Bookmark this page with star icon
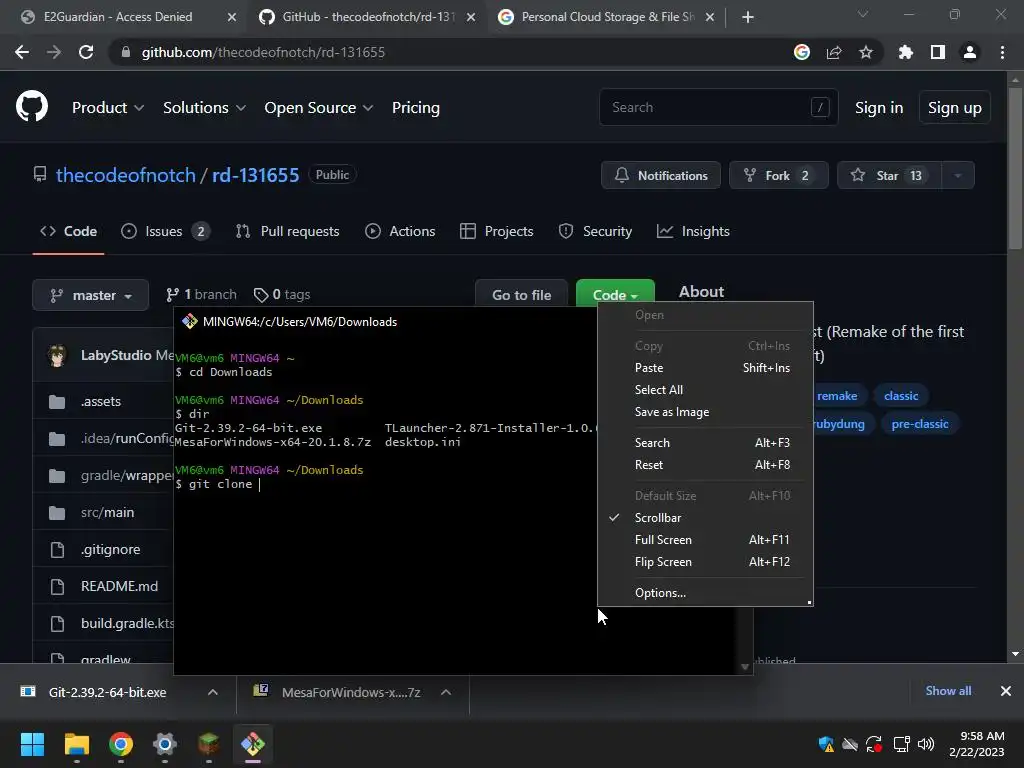 tap(866, 52)
